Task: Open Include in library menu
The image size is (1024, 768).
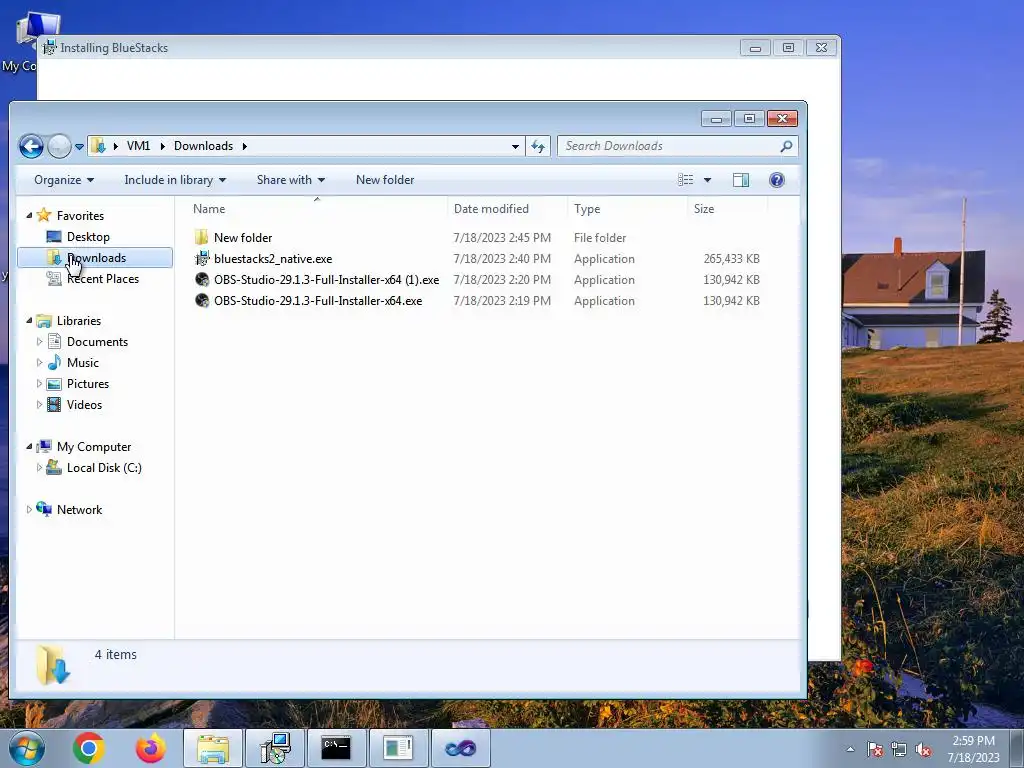Action: 175,180
